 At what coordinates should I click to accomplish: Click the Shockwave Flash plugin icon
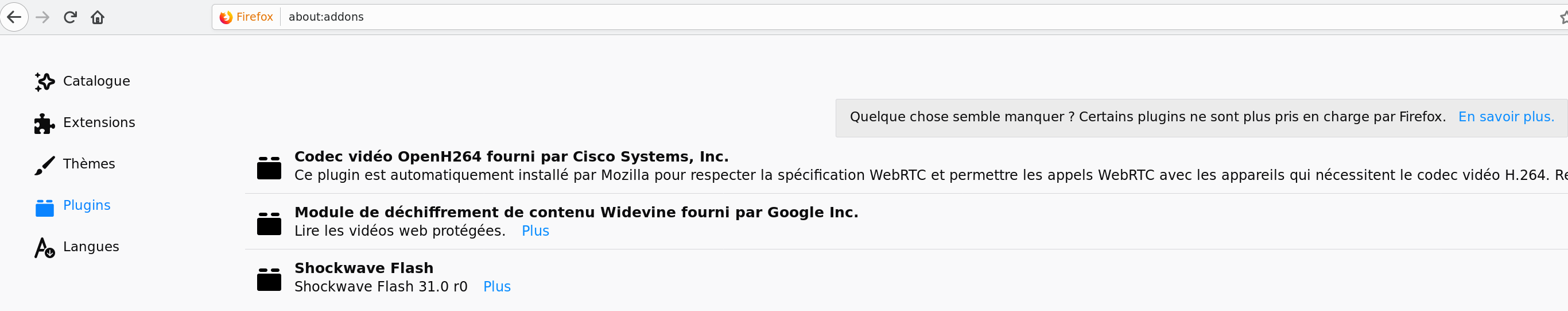(x=269, y=279)
